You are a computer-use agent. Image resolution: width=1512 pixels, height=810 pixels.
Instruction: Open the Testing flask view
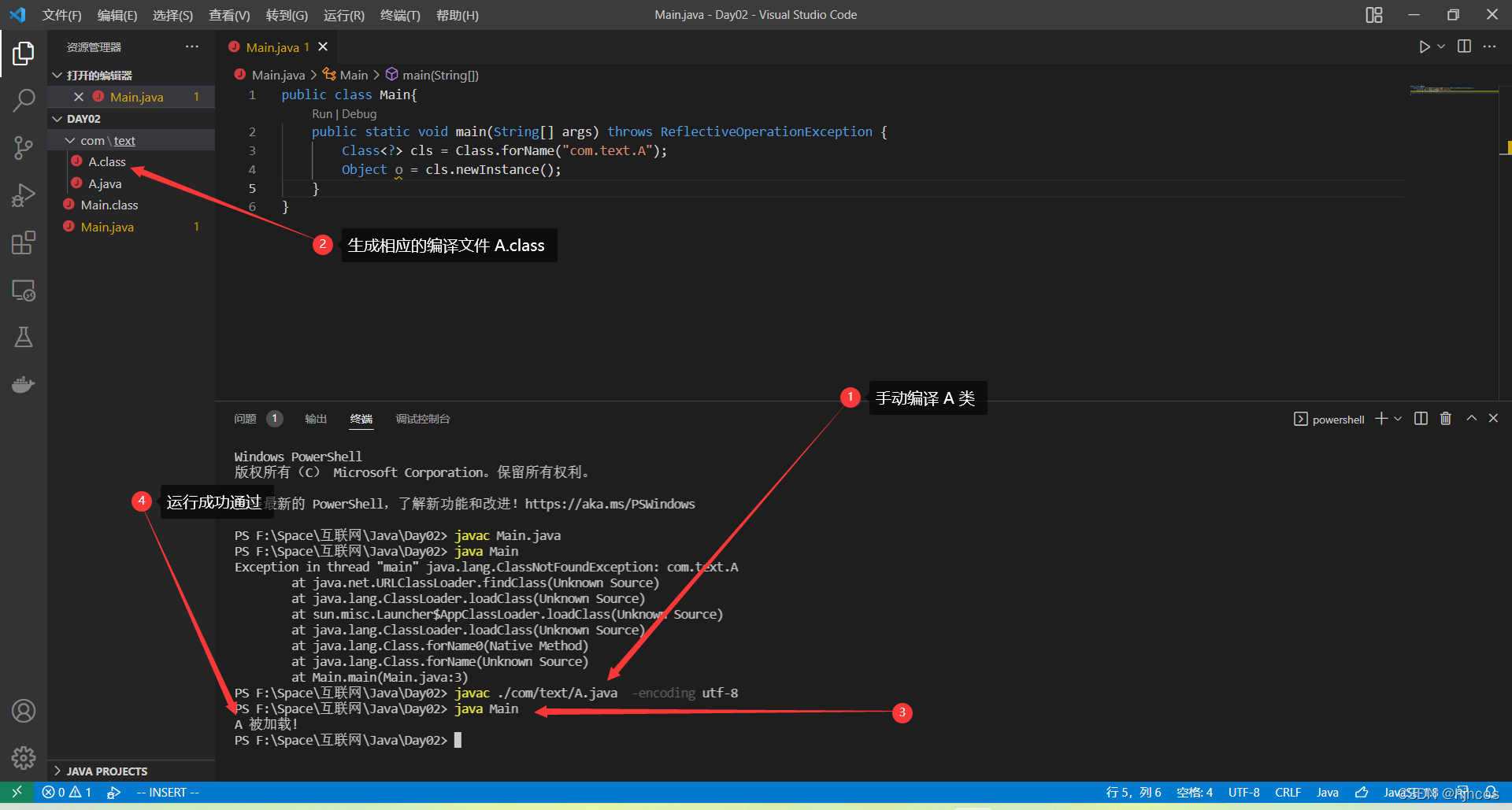click(24, 338)
